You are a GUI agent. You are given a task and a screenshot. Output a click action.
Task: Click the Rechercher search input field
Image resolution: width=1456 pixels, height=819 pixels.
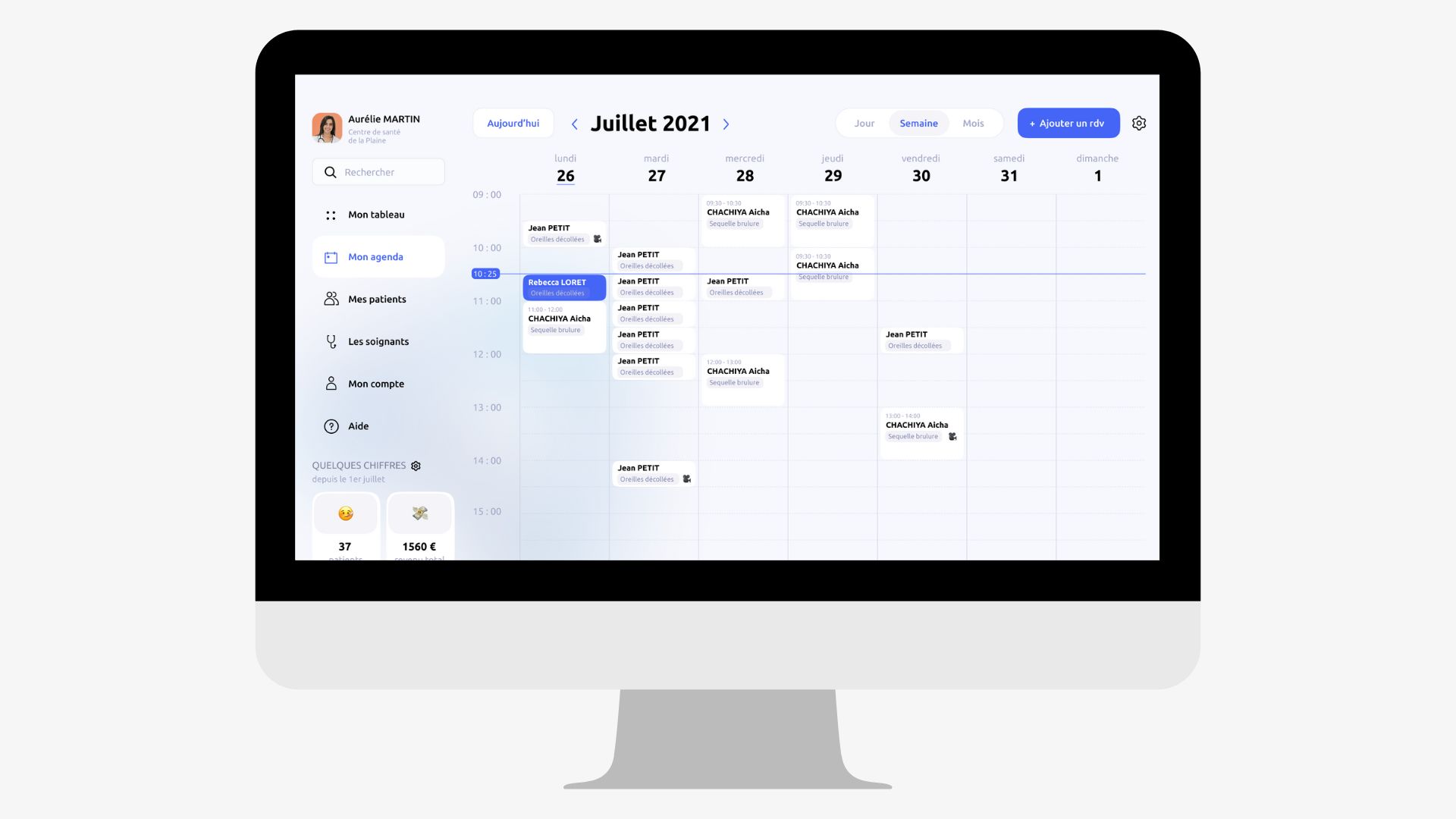390,172
